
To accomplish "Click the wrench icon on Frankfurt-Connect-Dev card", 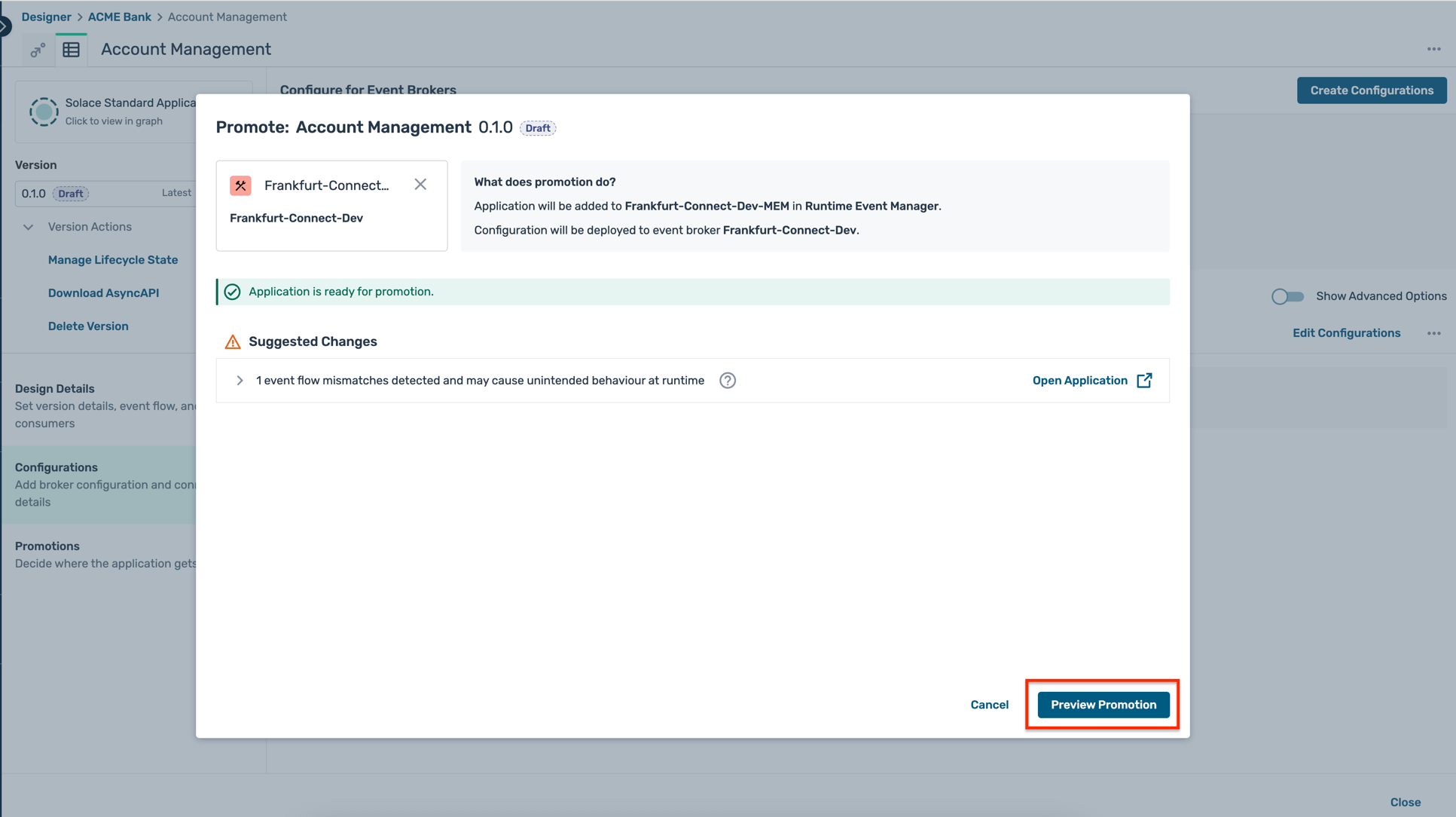I will coord(241,185).
